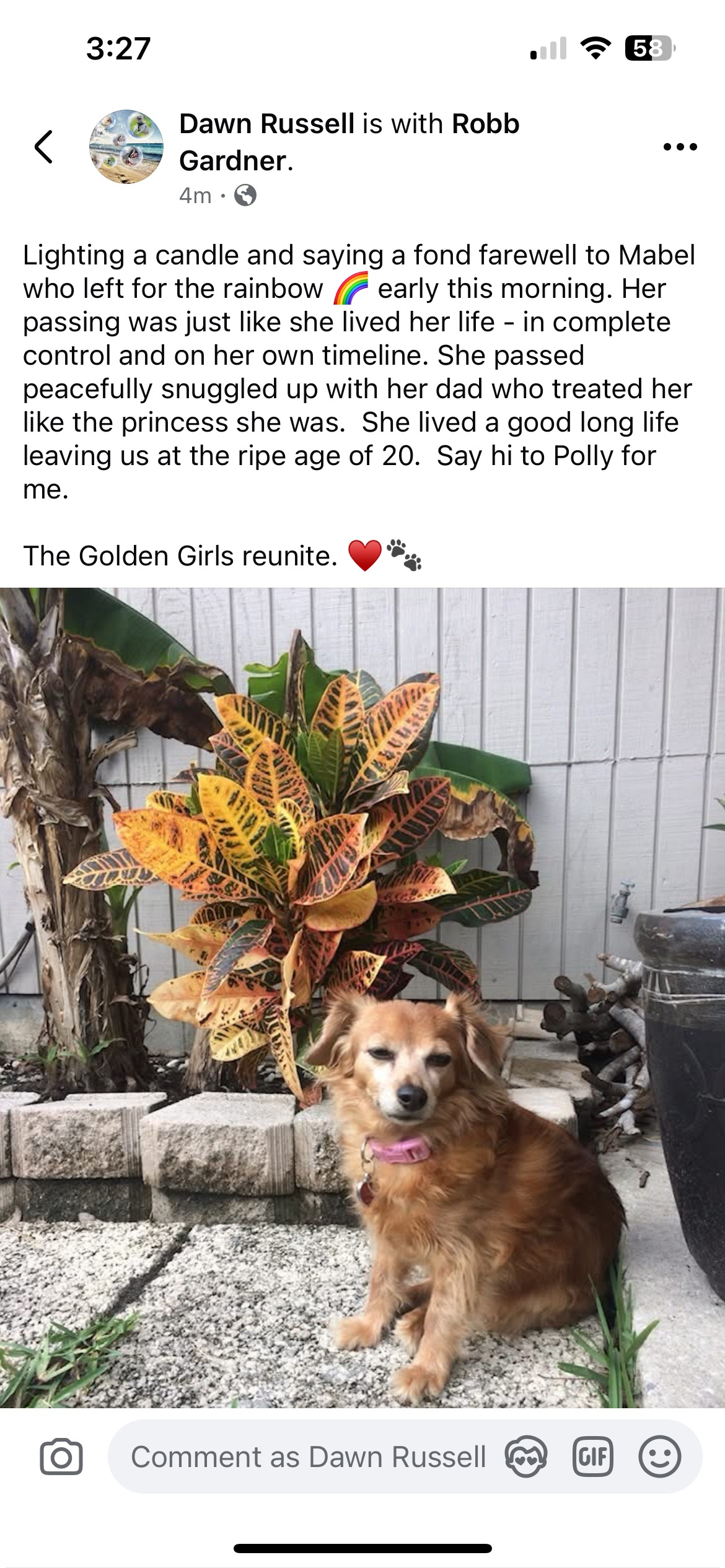725x1568 pixels.
Task: Tap the 3:27 clock in status bar
Action: point(118,48)
